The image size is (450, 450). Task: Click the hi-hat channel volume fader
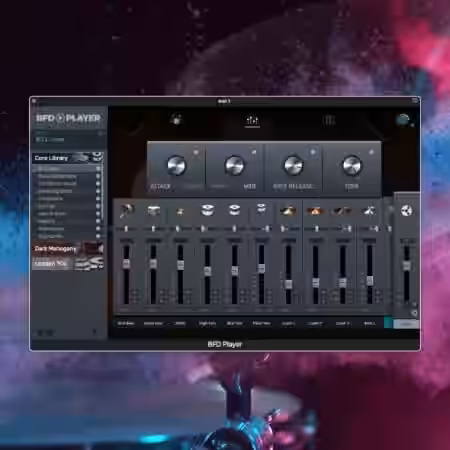(180, 265)
